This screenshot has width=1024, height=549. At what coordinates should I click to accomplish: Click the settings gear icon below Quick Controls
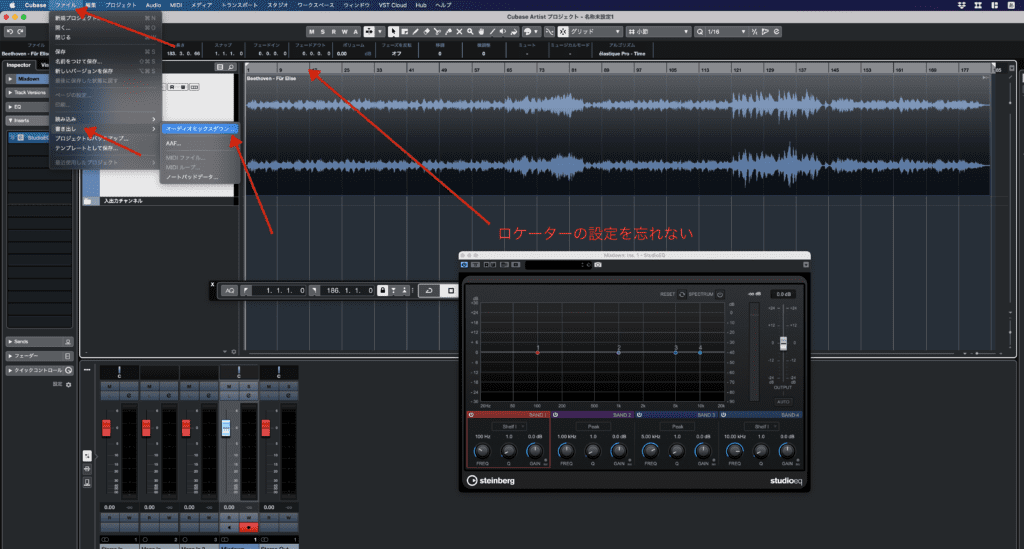(69, 384)
